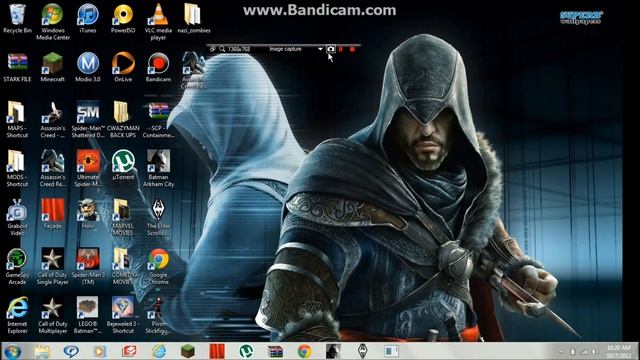The image size is (640, 360).
Task: Open the Windows Start menu
Action: (13, 351)
